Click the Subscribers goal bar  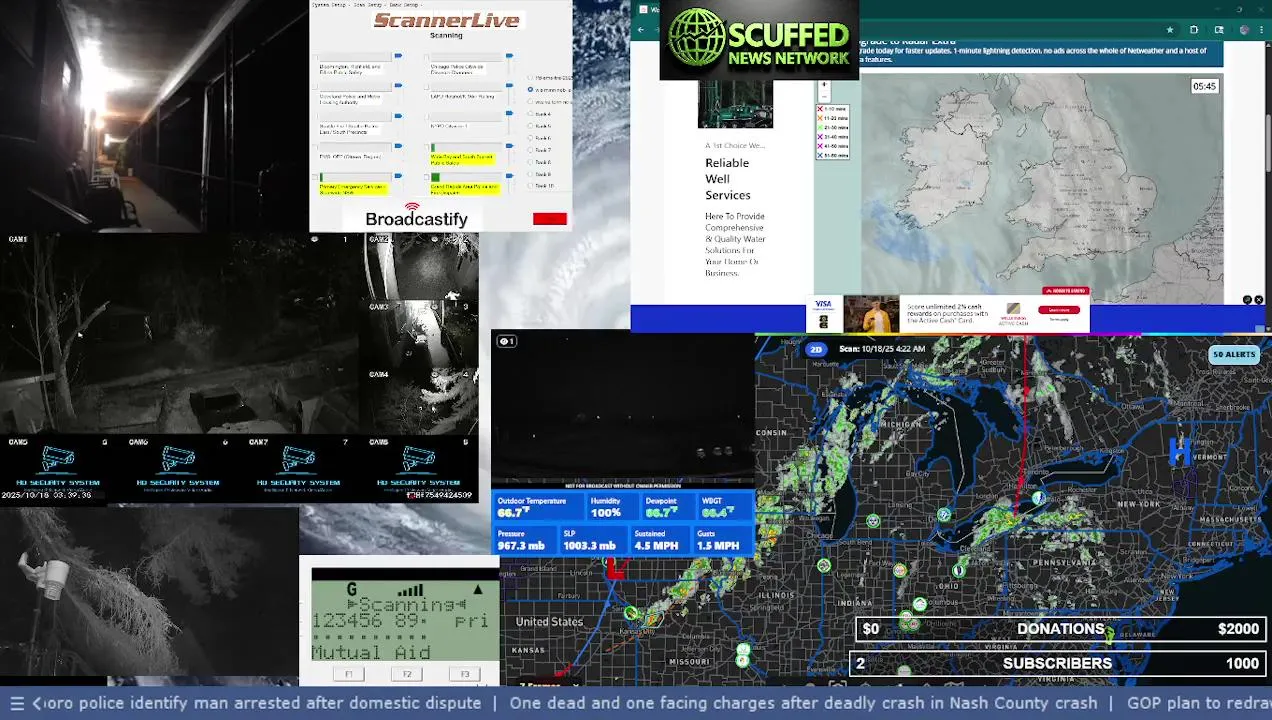point(1058,663)
